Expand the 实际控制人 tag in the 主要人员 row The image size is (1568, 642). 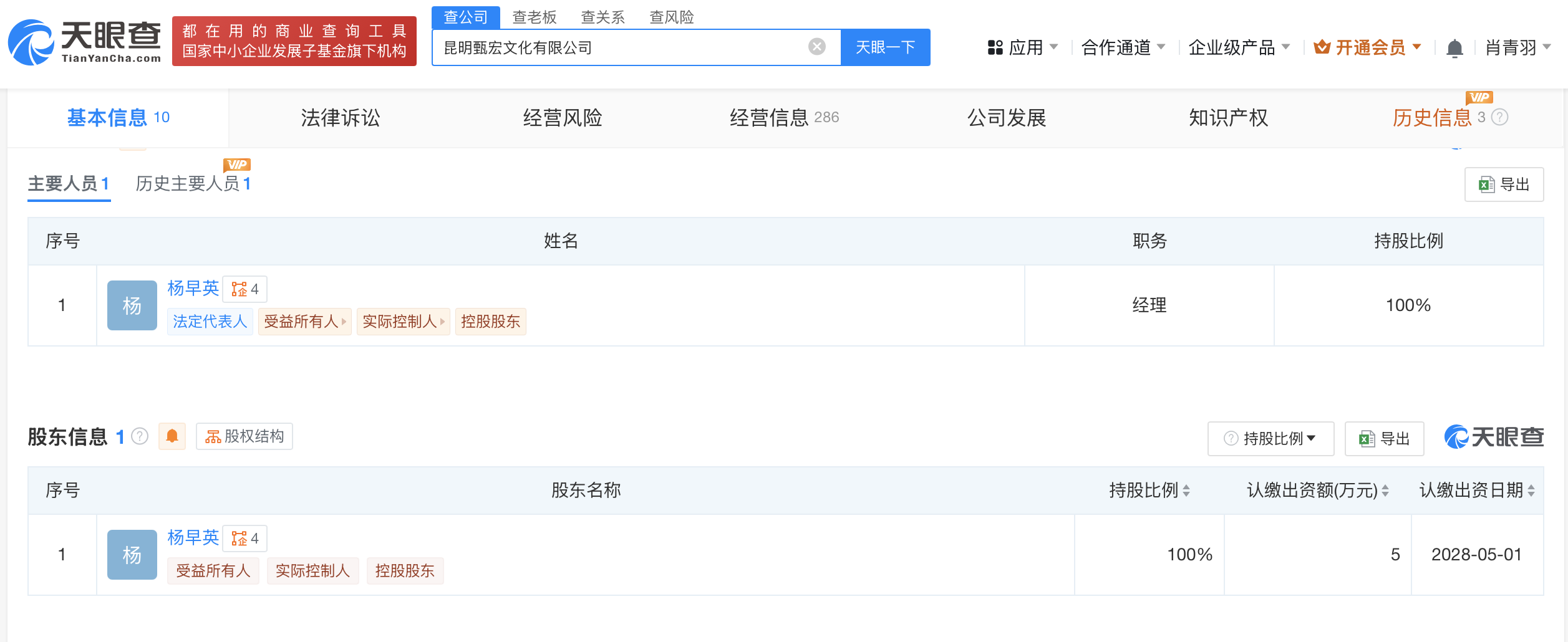click(404, 322)
